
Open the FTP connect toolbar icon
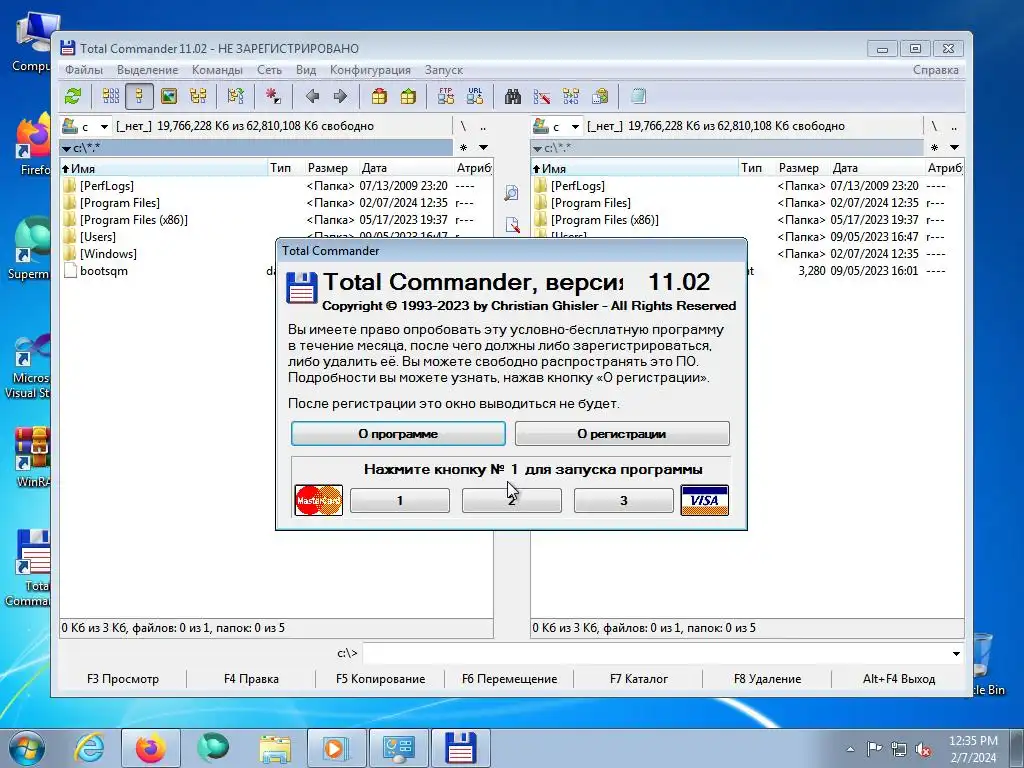pos(446,97)
